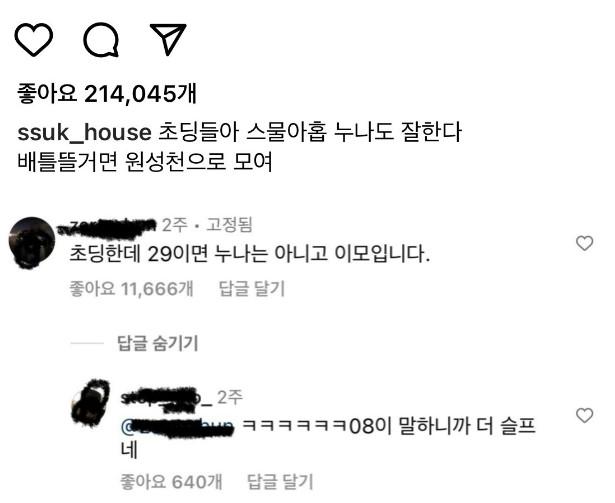
Task: Like the pinned comment with its heart icon
Action: pyautogui.click(x=584, y=243)
